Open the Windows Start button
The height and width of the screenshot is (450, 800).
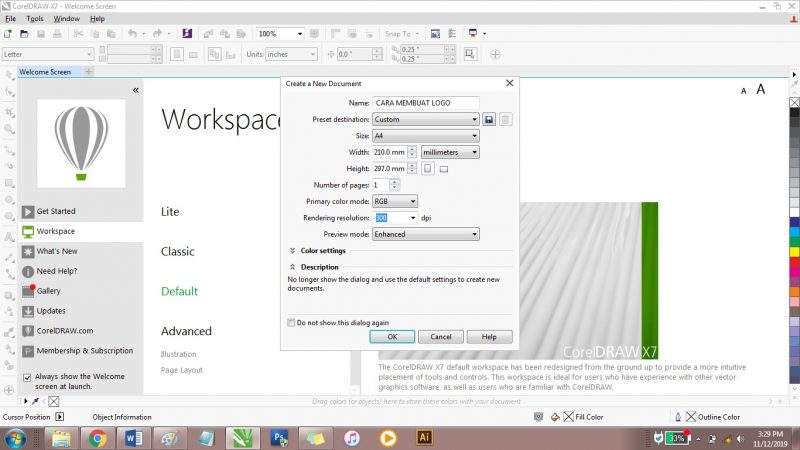pyautogui.click(x=16, y=438)
